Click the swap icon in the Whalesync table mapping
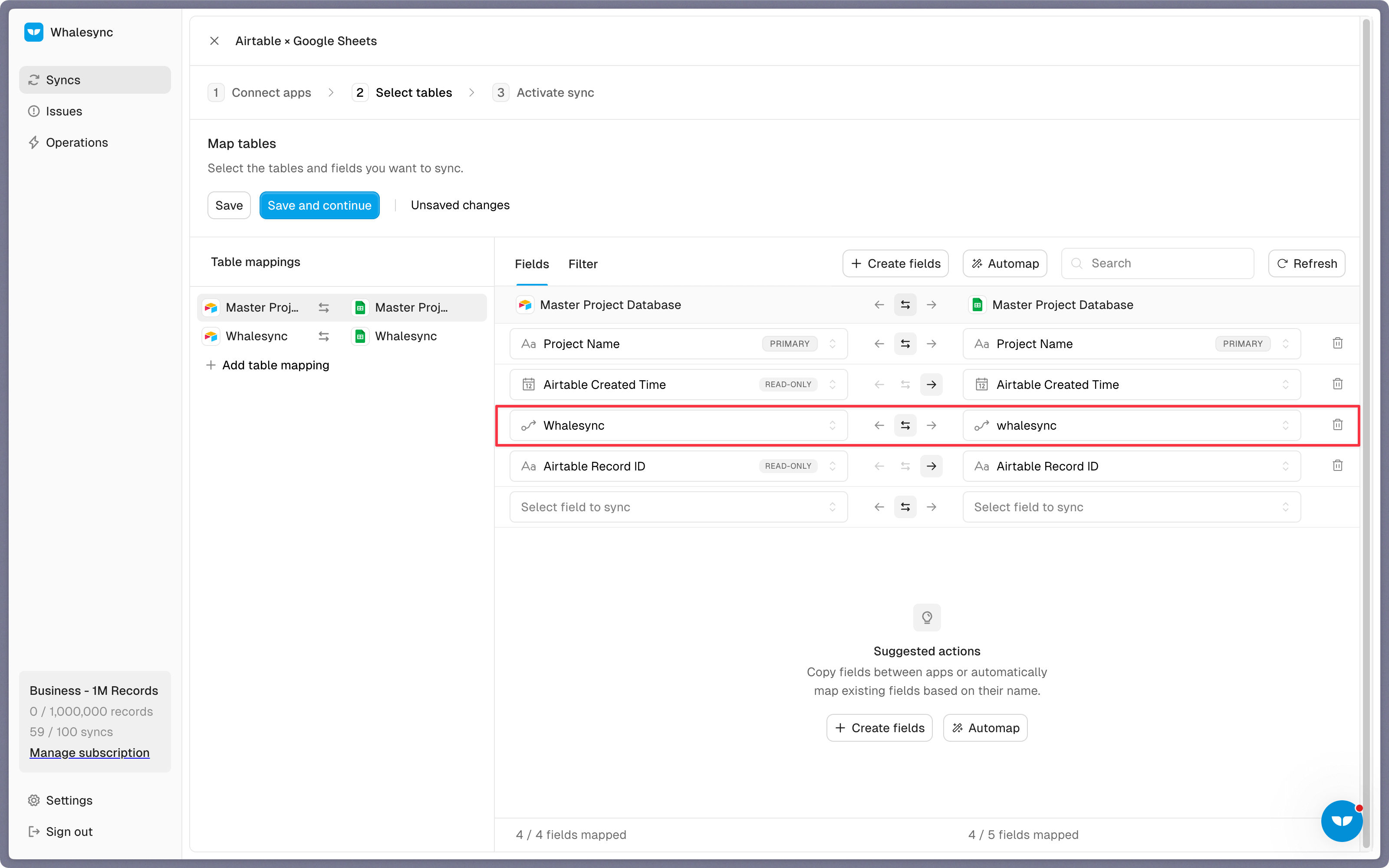Screen dimensions: 1389x868 (x=324, y=336)
